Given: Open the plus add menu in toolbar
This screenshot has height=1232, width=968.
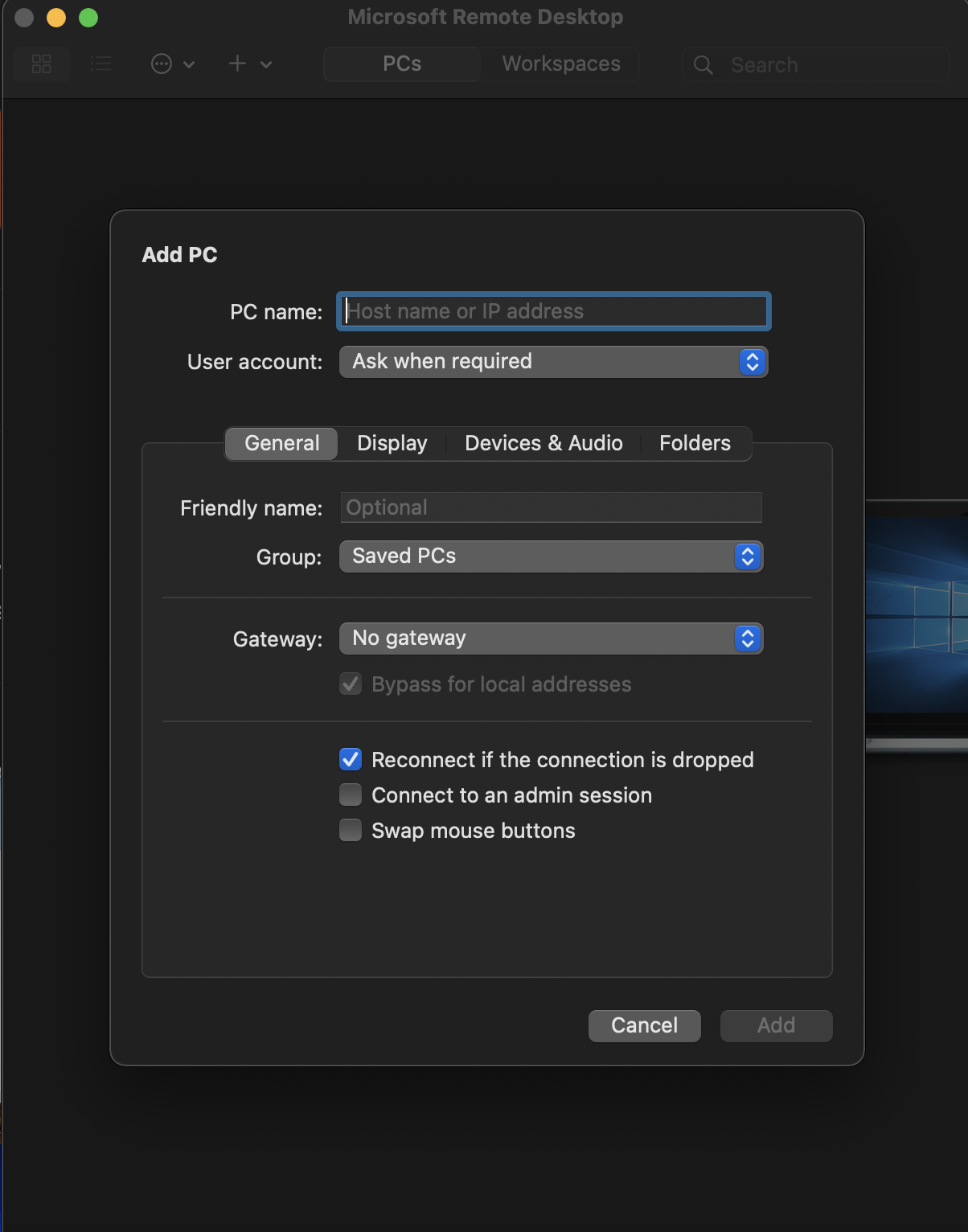Looking at the screenshot, I should pos(250,64).
